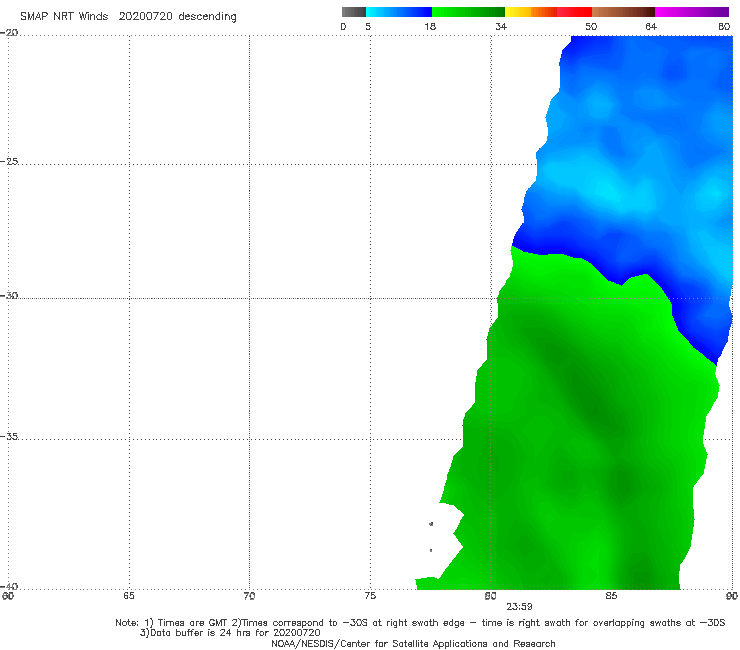Click the colorbar label 34
The width and height of the screenshot is (740, 650).
click(x=501, y=26)
